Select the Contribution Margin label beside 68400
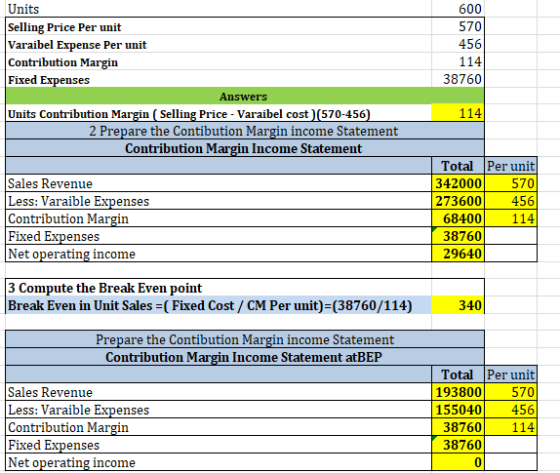 point(68,219)
